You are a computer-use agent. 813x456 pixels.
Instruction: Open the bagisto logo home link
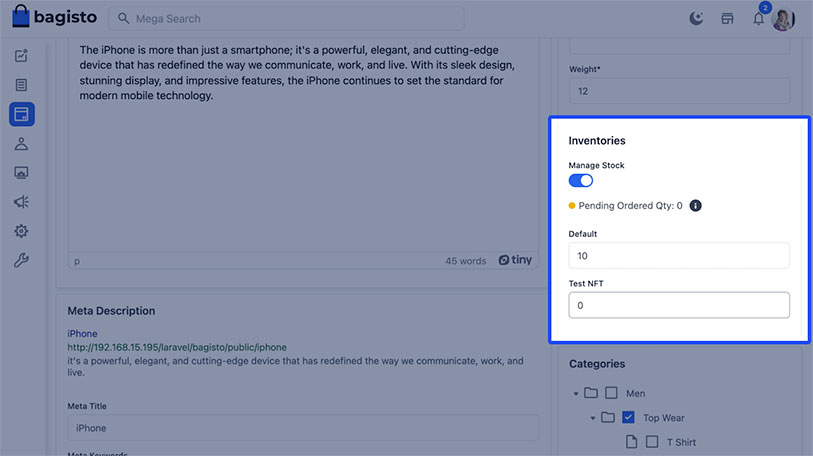tap(54, 17)
